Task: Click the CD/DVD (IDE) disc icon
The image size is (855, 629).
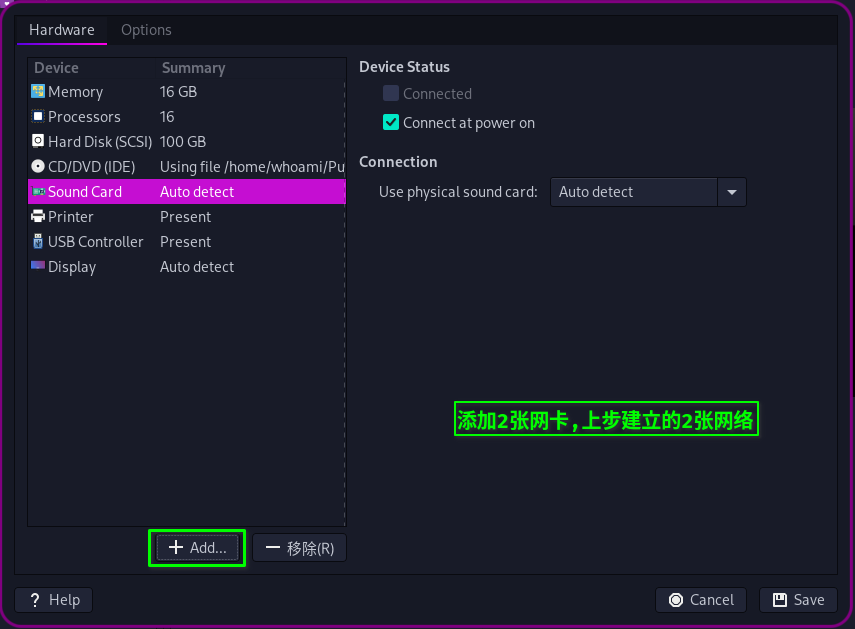Action: (x=38, y=167)
